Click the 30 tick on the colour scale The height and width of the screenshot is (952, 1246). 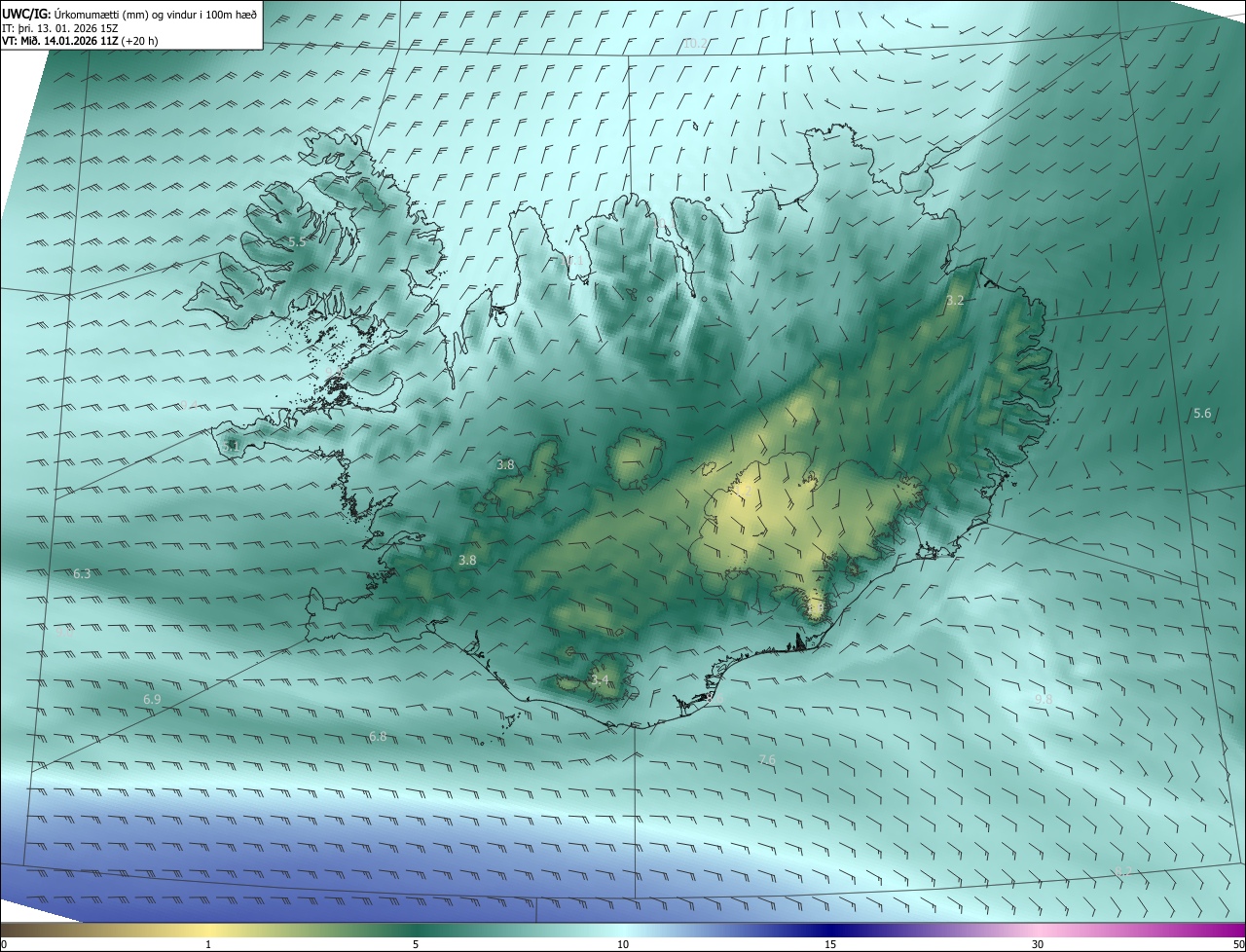point(1038,944)
